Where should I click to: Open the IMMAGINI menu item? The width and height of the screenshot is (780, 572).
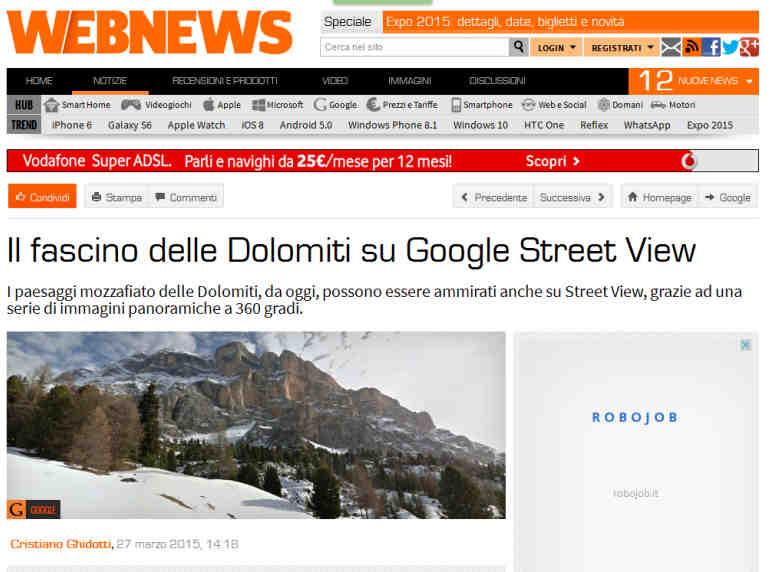[409, 81]
